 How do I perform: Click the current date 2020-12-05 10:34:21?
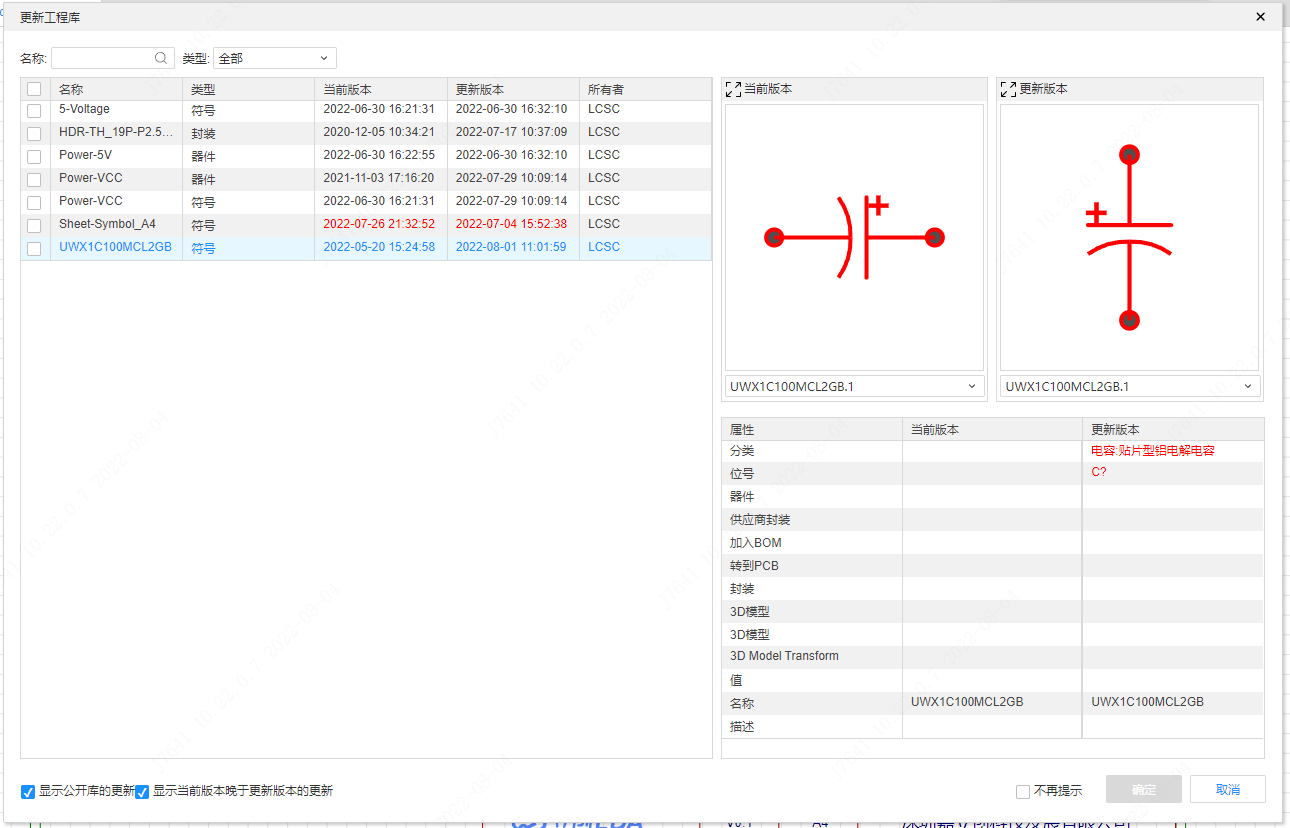click(x=379, y=132)
